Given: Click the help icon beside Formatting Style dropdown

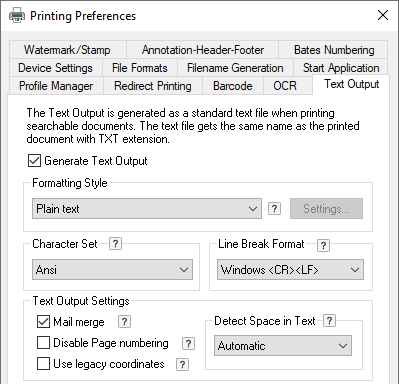Looking at the screenshot, I should click(274, 209).
